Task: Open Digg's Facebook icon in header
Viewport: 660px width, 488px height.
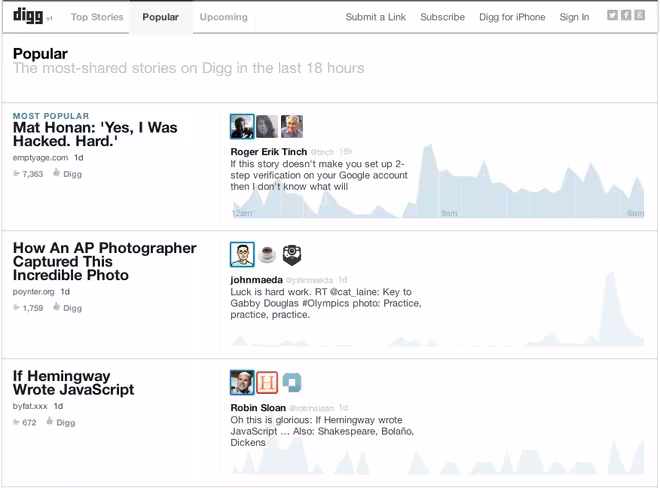Action: pyautogui.click(x=626, y=15)
